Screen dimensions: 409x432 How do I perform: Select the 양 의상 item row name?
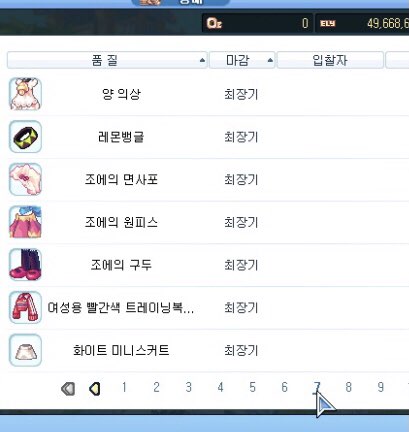[x=121, y=94]
